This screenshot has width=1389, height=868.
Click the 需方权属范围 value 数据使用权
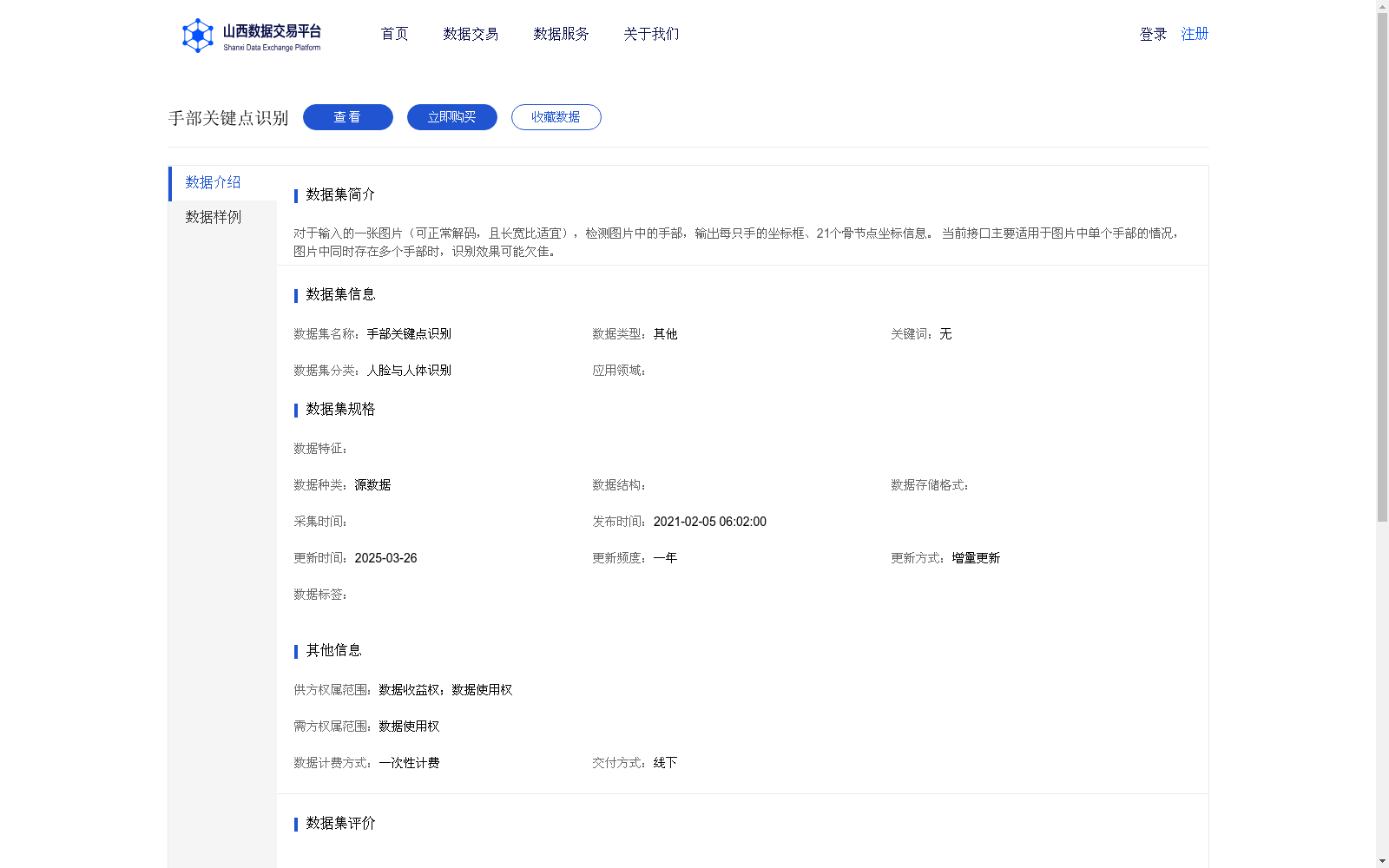[x=409, y=727]
